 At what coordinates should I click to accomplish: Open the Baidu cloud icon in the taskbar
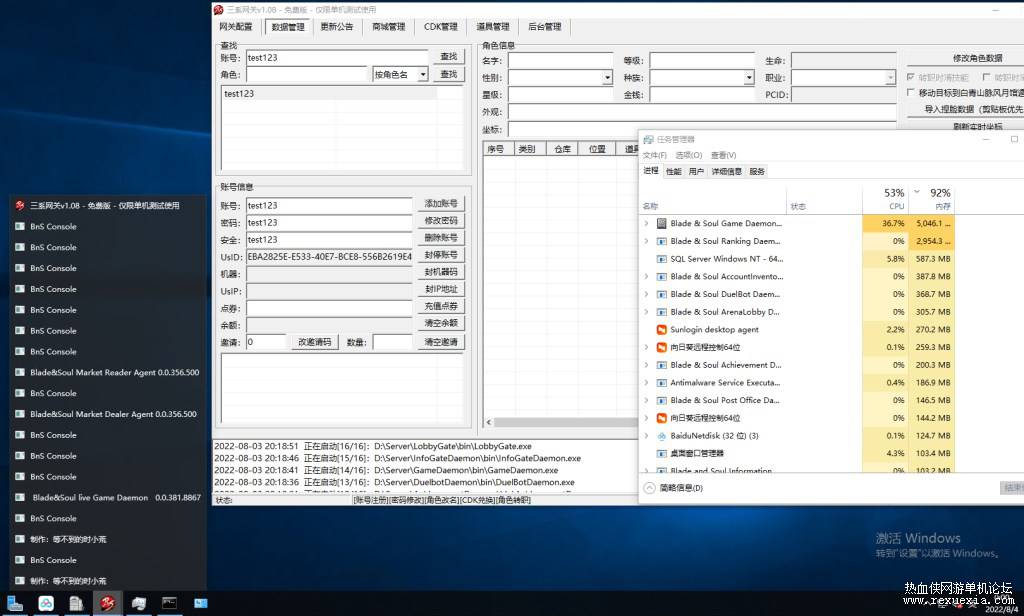[46, 603]
